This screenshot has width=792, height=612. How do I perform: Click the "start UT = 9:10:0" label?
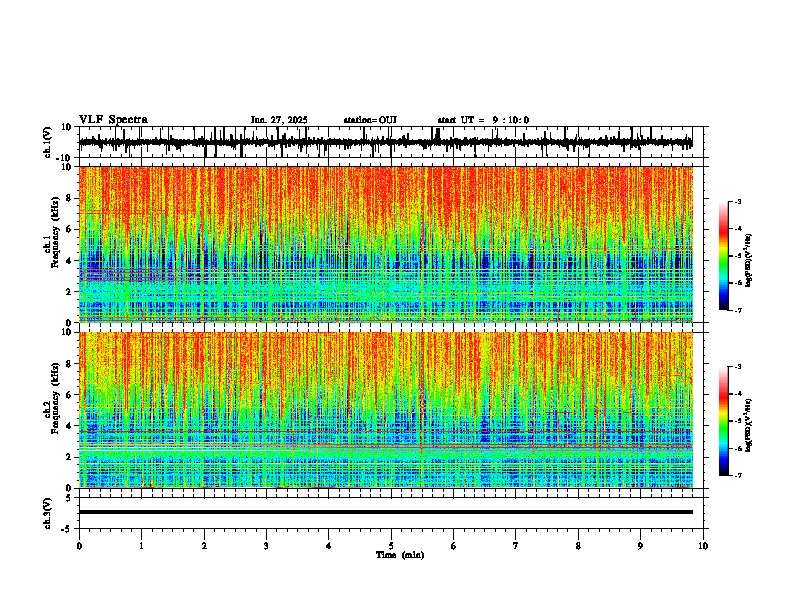pyautogui.click(x=483, y=120)
